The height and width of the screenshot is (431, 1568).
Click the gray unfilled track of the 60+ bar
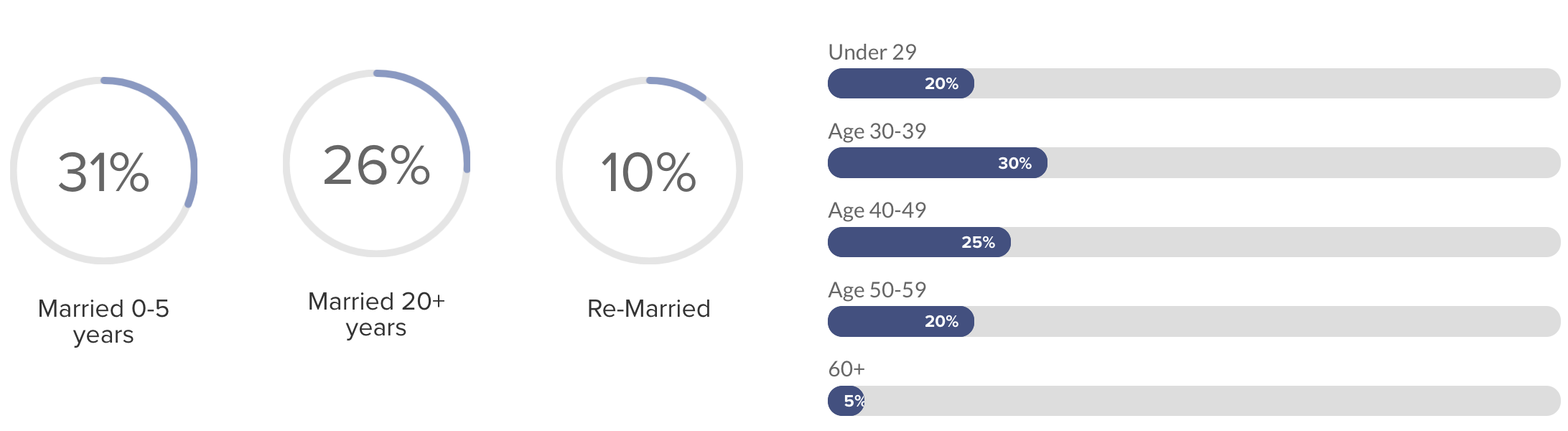[1213, 401]
